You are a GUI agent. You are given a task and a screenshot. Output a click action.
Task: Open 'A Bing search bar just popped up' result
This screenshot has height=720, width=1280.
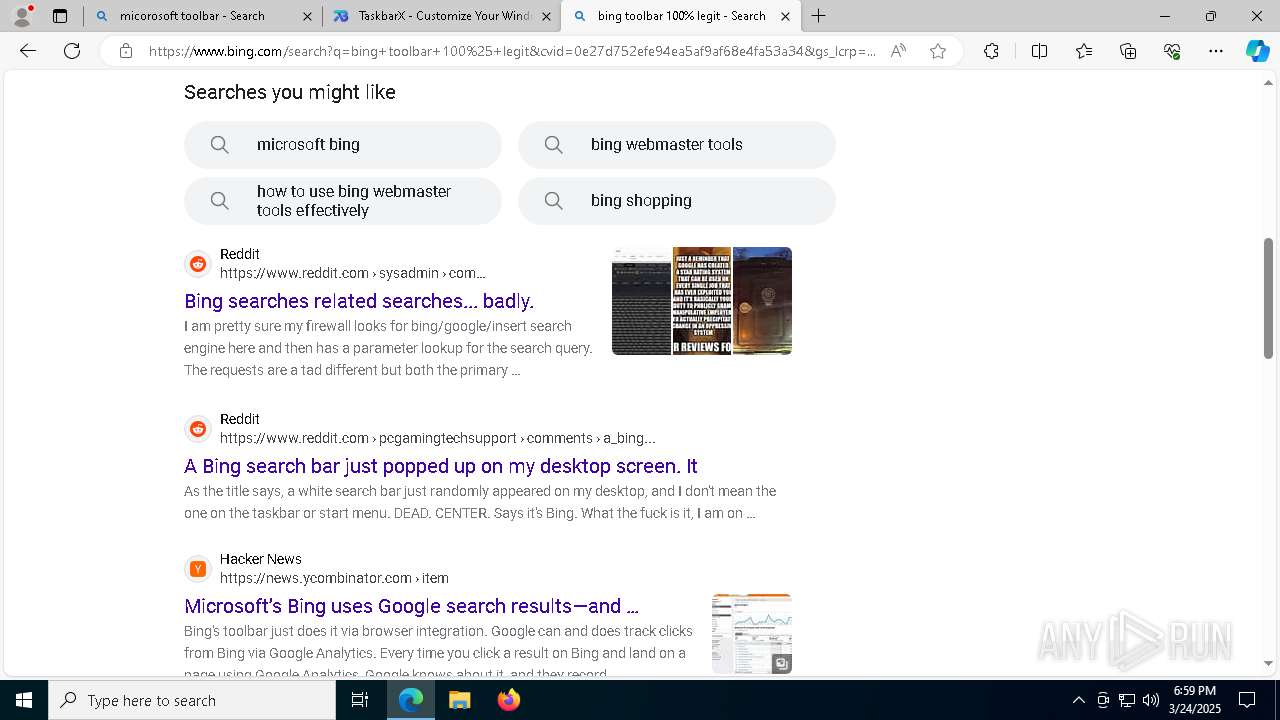pos(441,466)
